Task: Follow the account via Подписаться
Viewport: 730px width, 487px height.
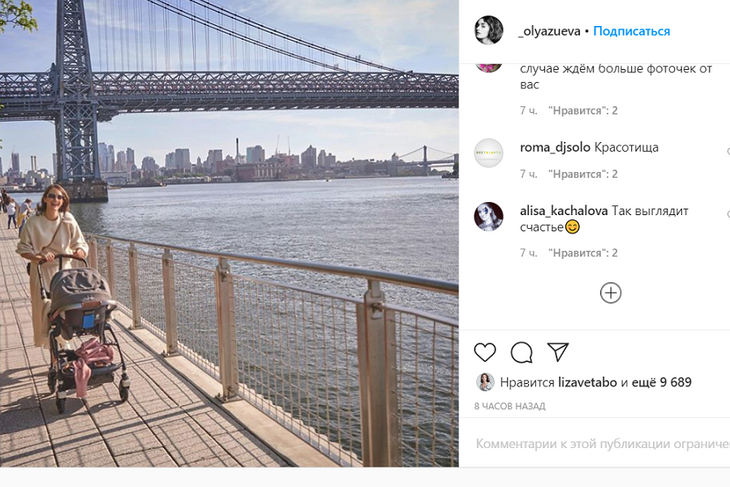Action: click(x=631, y=31)
